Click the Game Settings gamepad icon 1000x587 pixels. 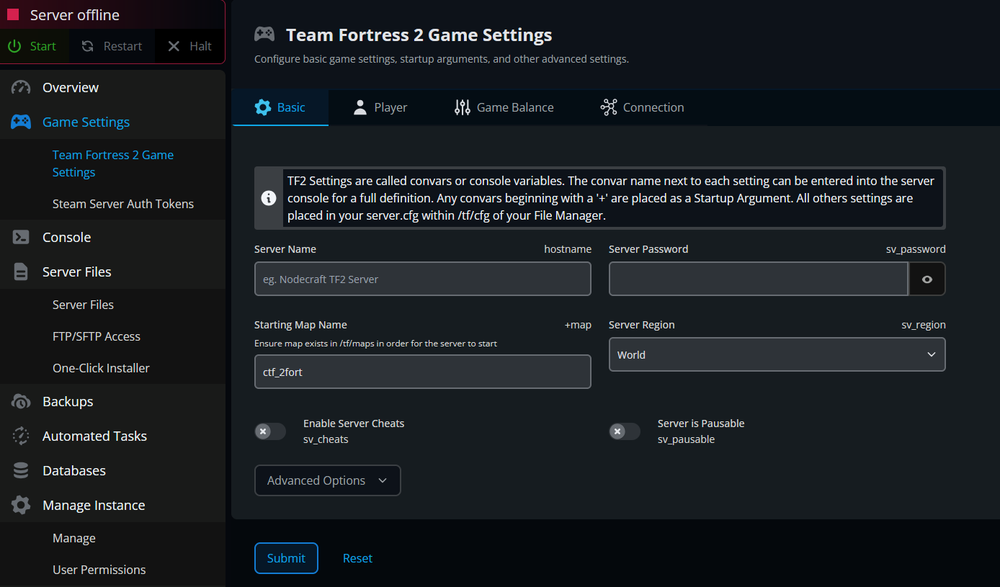(22, 121)
